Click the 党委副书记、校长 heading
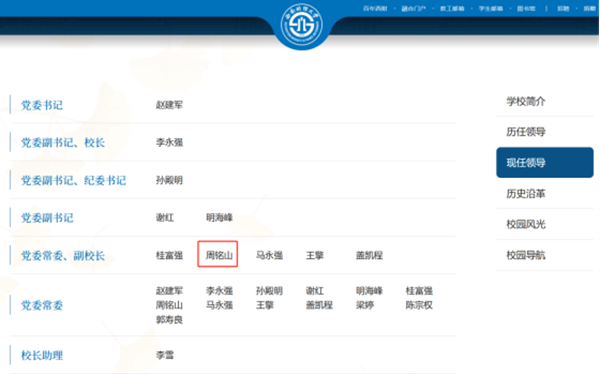The width and height of the screenshot is (600, 375). pyautogui.click(x=63, y=142)
